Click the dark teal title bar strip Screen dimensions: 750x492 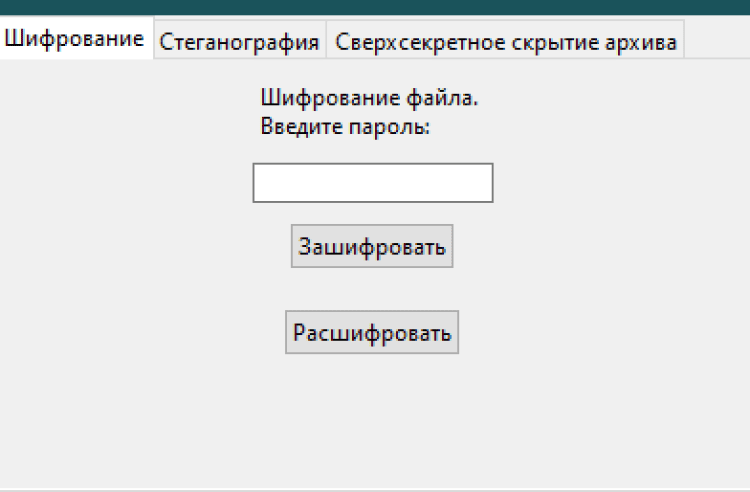point(375,7)
